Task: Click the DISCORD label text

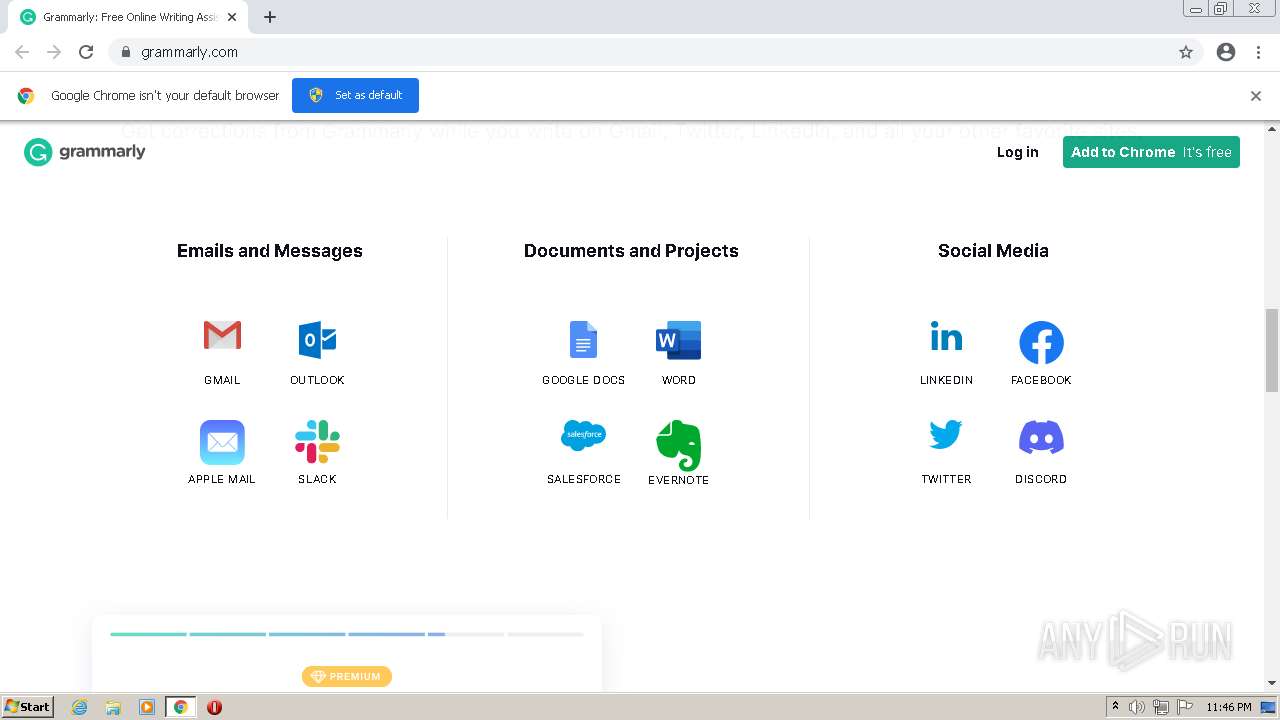Action: coord(1041,479)
